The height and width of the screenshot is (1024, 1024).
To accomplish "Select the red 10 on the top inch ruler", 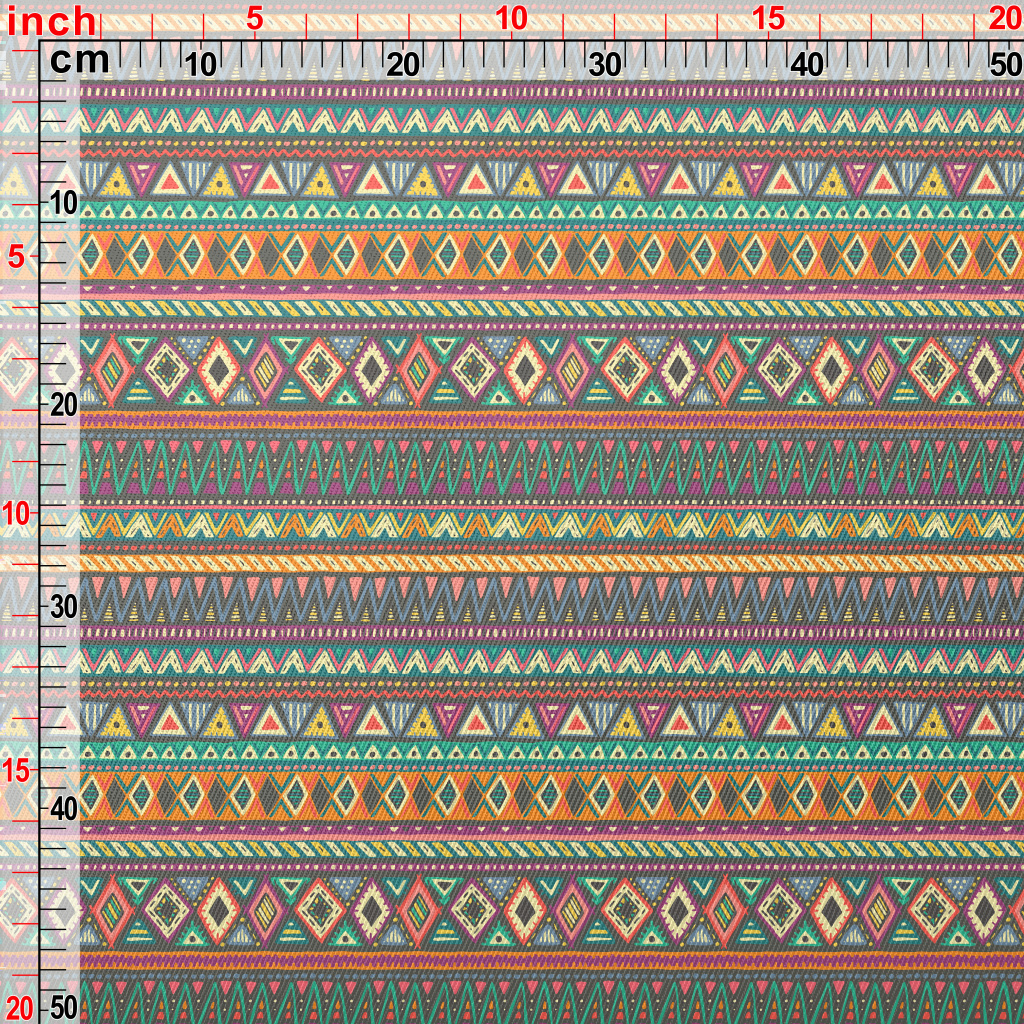I will [511, 20].
